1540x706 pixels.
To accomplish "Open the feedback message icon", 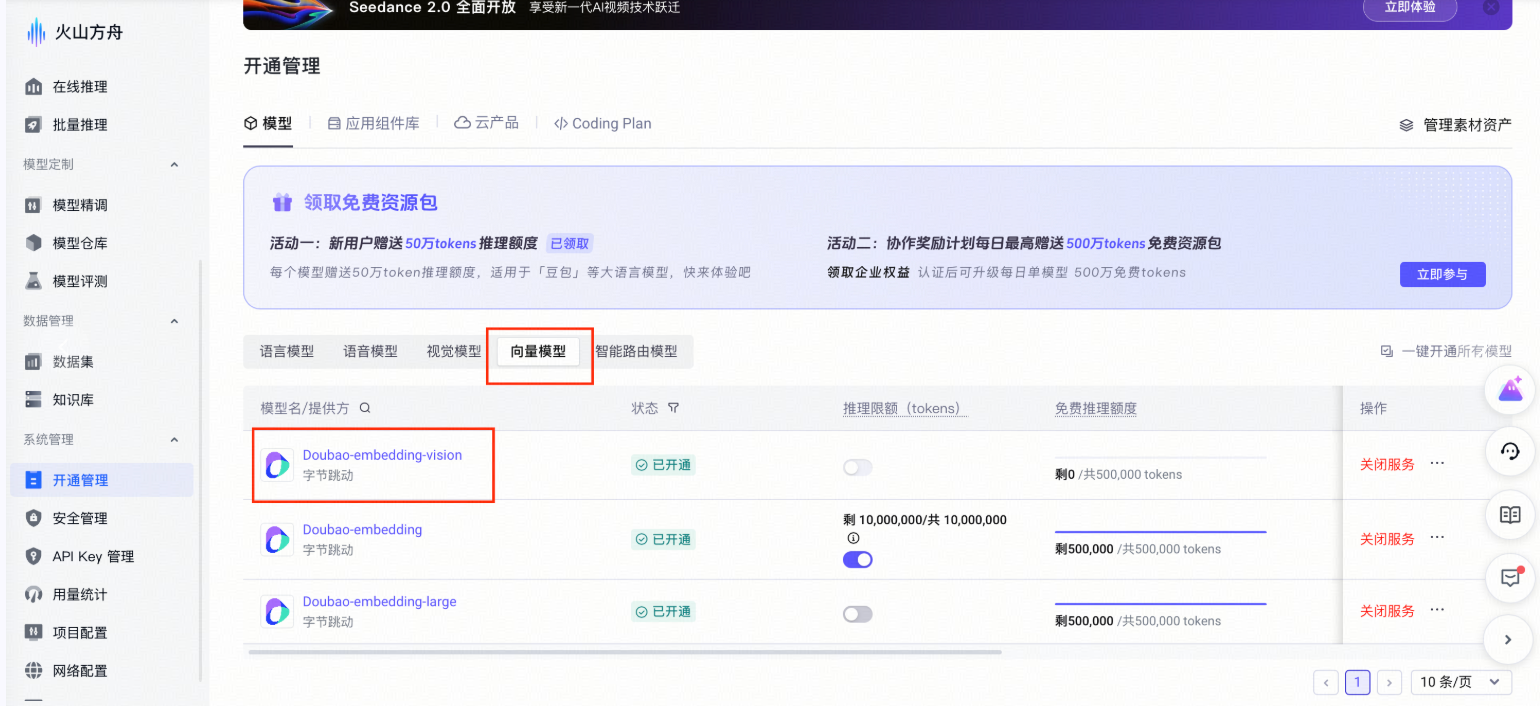I will 1510,577.
